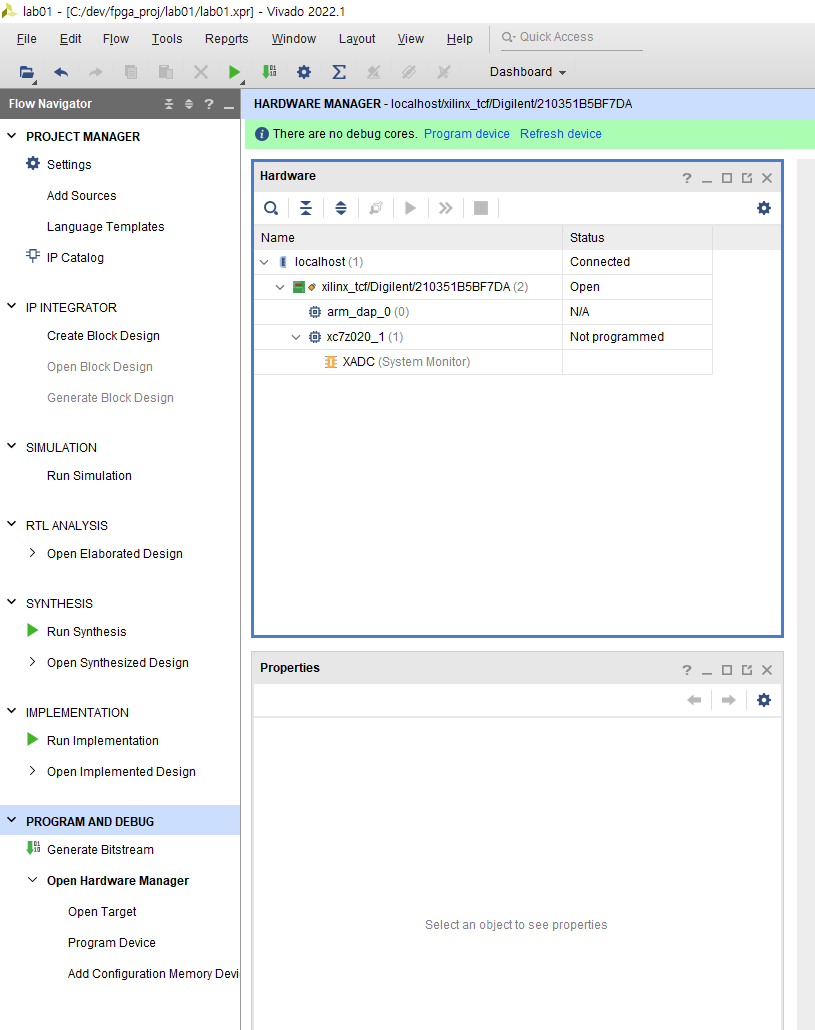Open the File menu
Viewport: 815px width, 1030px height.
point(26,39)
